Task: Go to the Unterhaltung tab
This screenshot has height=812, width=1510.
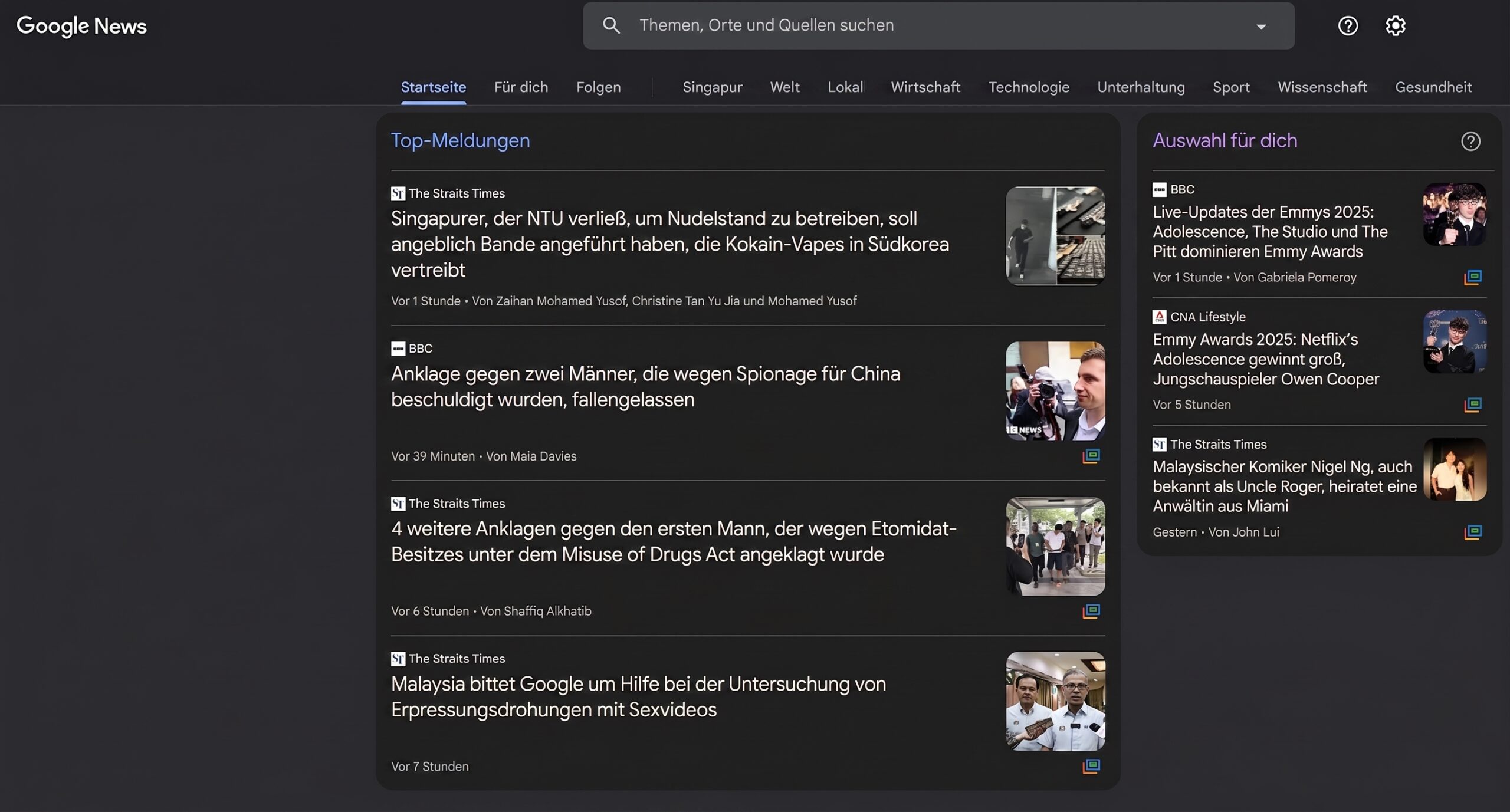Action: coord(1141,87)
